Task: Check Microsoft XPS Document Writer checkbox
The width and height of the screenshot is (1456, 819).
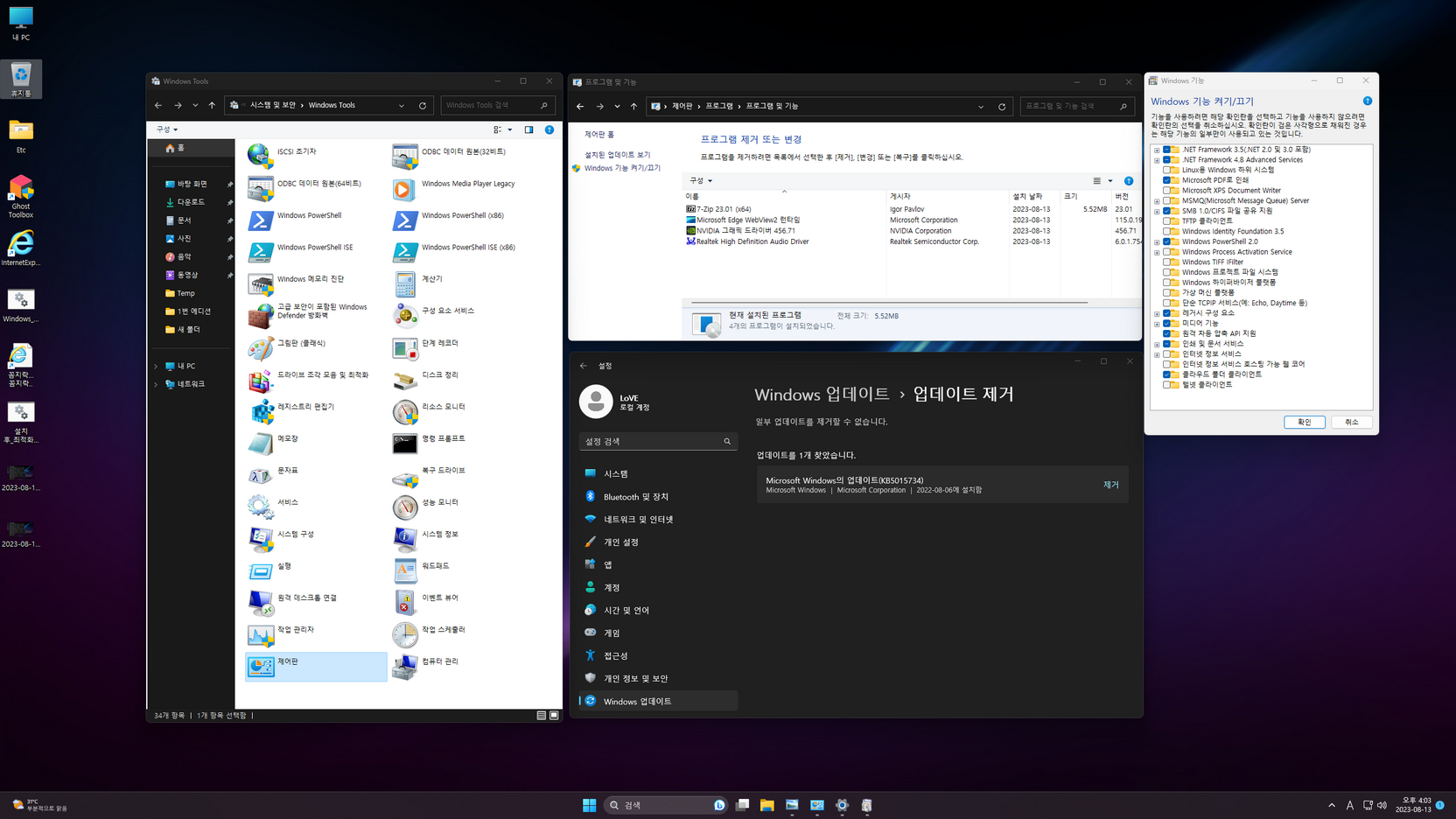Action: tap(1166, 191)
